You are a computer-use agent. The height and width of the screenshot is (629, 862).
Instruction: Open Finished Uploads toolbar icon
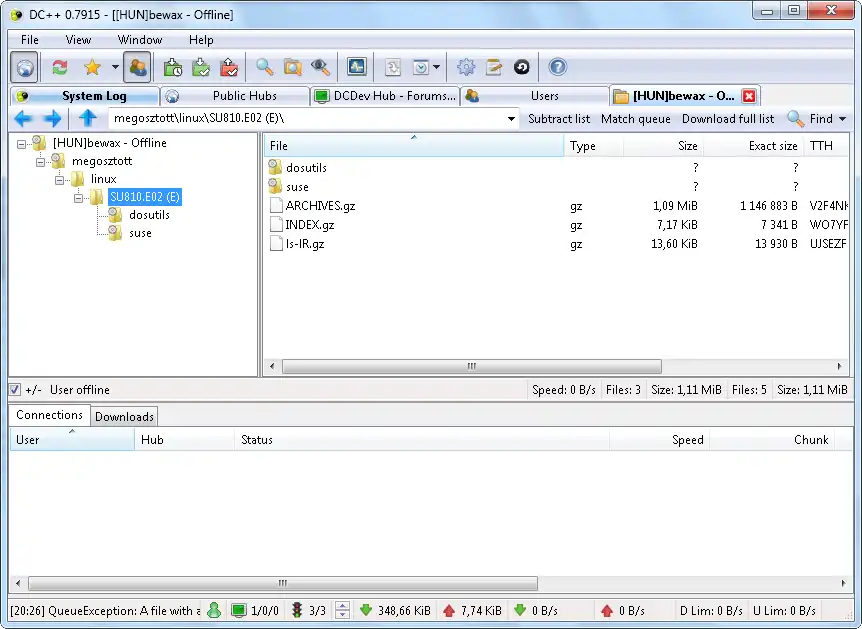[229, 67]
